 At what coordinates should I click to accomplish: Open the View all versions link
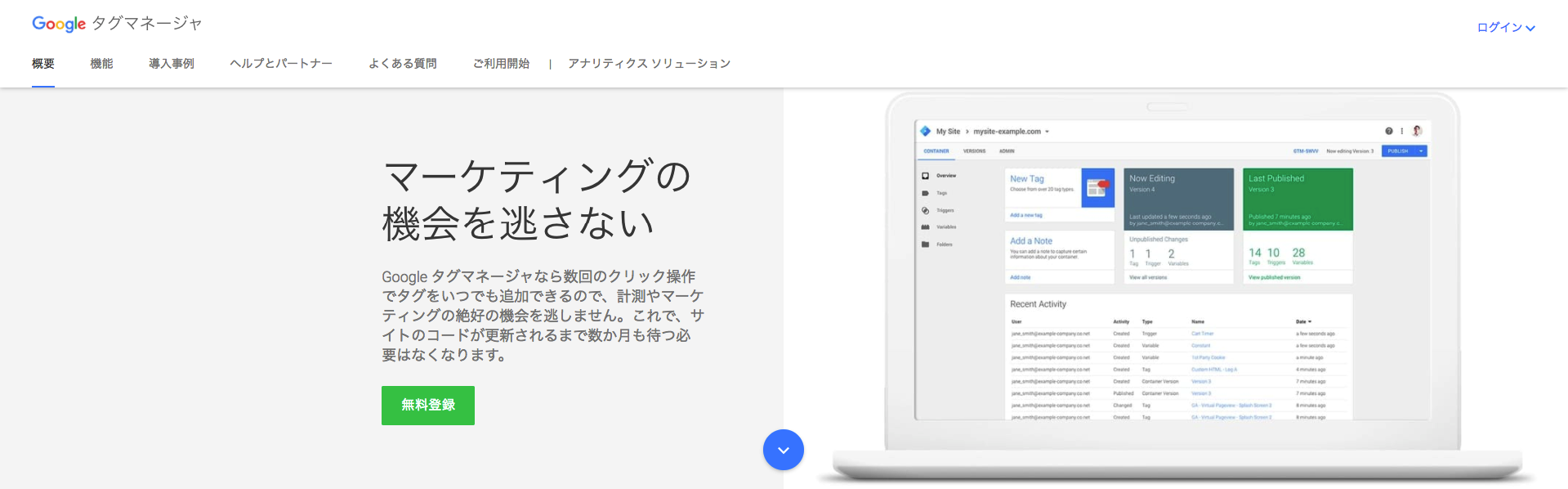tap(1148, 277)
